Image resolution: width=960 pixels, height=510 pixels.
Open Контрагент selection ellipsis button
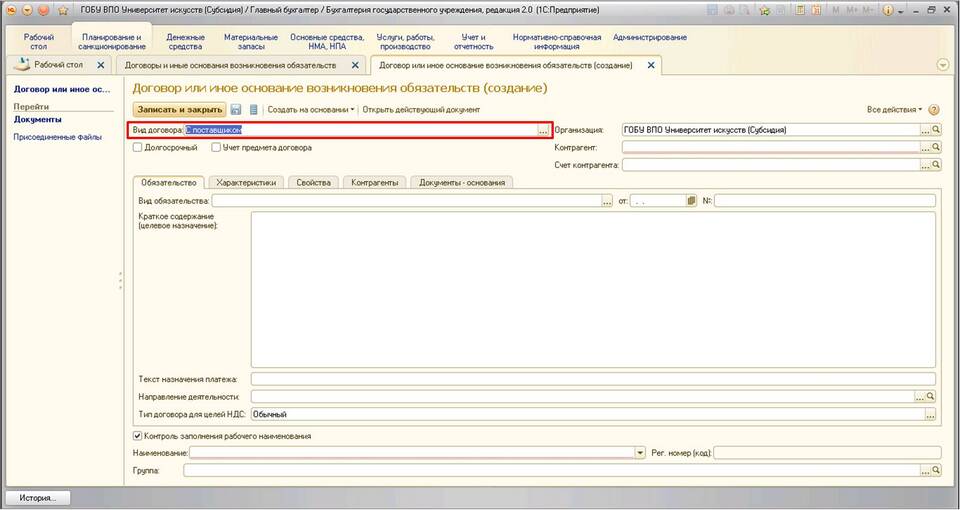[x=926, y=147]
